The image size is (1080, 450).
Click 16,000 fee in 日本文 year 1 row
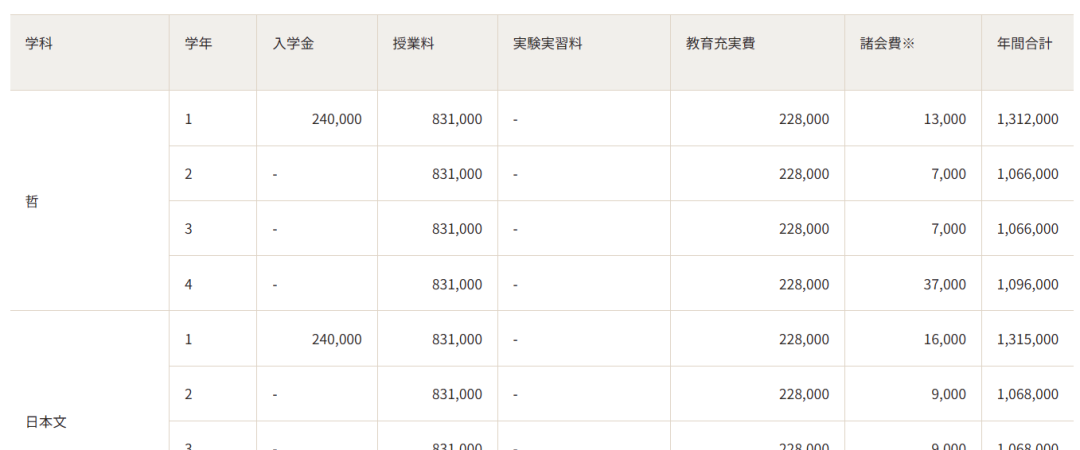coord(945,339)
